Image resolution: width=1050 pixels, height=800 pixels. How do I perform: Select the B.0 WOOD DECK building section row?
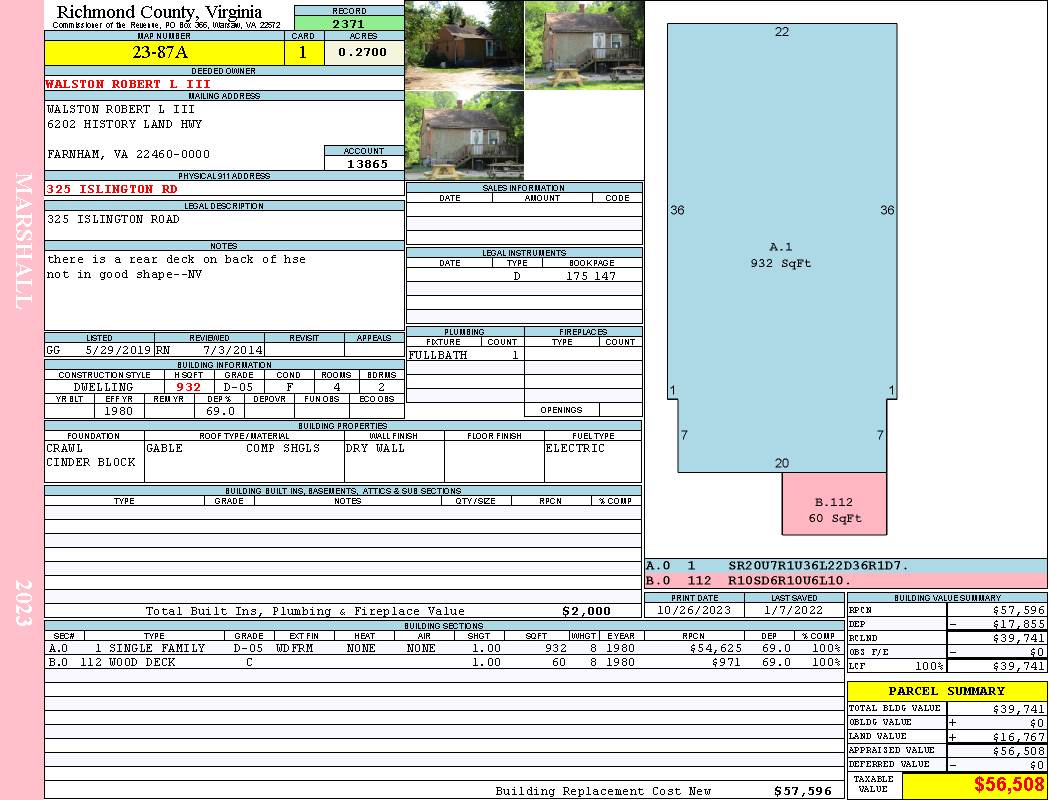pyautogui.click(x=443, y=662)
